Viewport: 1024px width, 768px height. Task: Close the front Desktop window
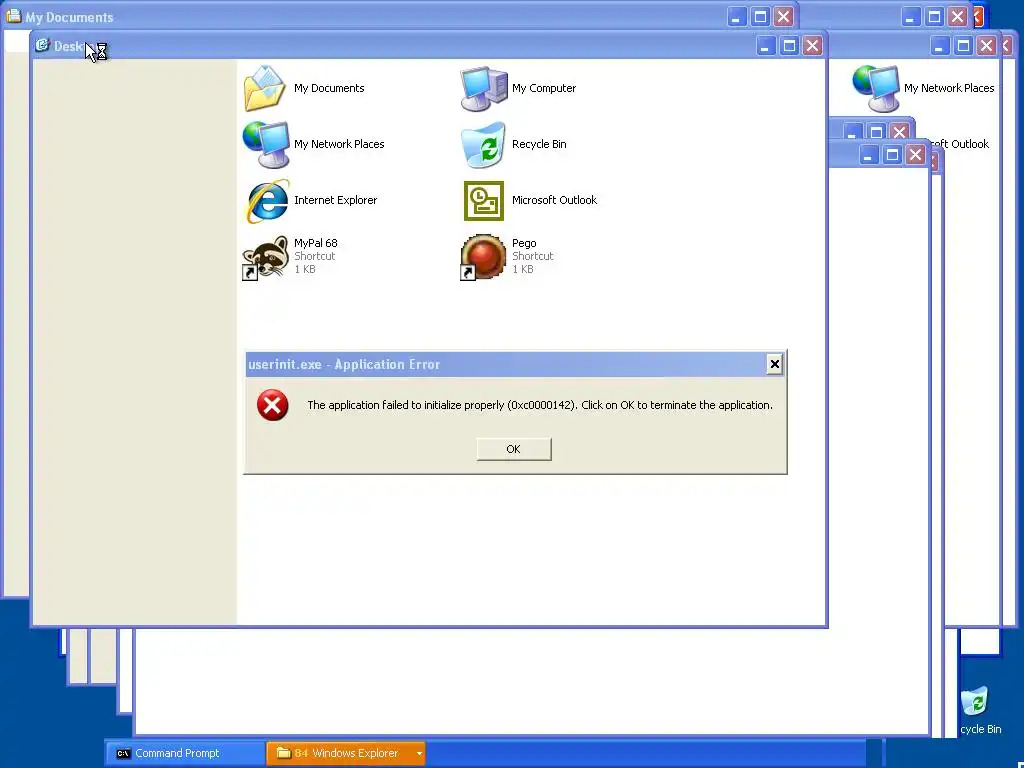[x=812, y=46]
